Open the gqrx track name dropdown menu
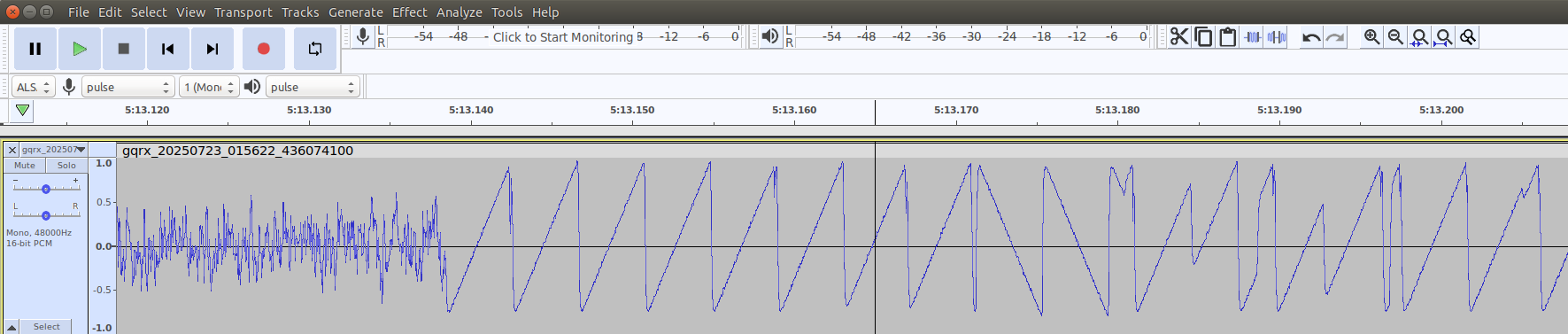The height and width of the screenshot is (334, 1568). [x=53, y=150]
